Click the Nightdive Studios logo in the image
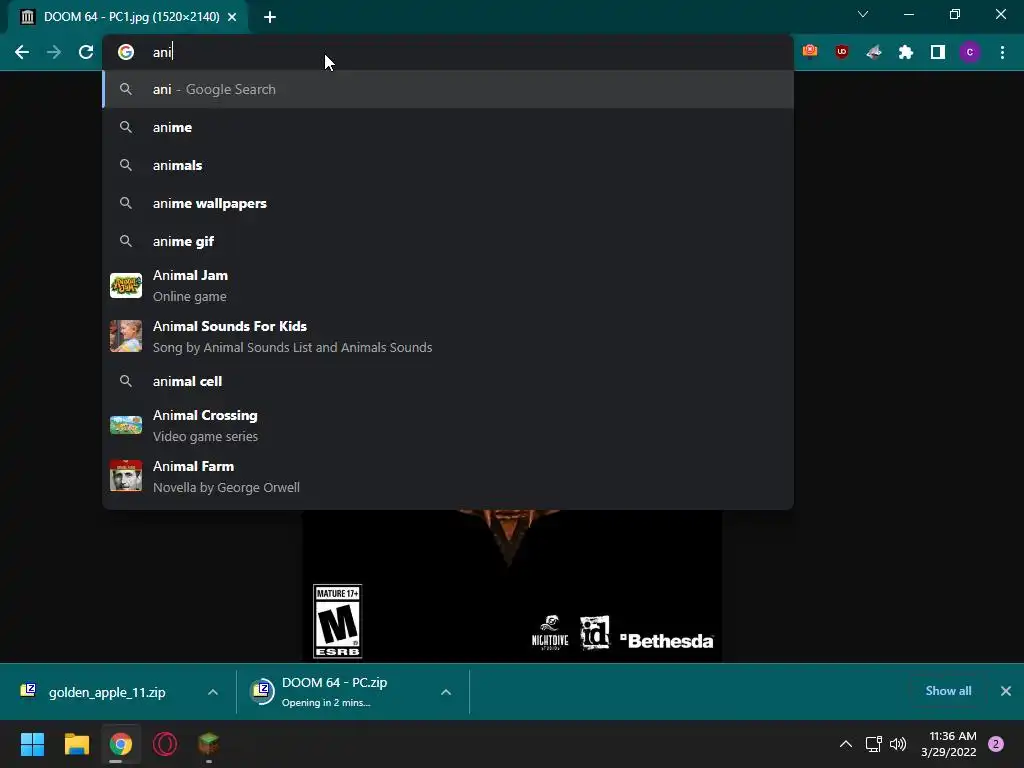1024x768 pixels. click(x=550, y=632)
